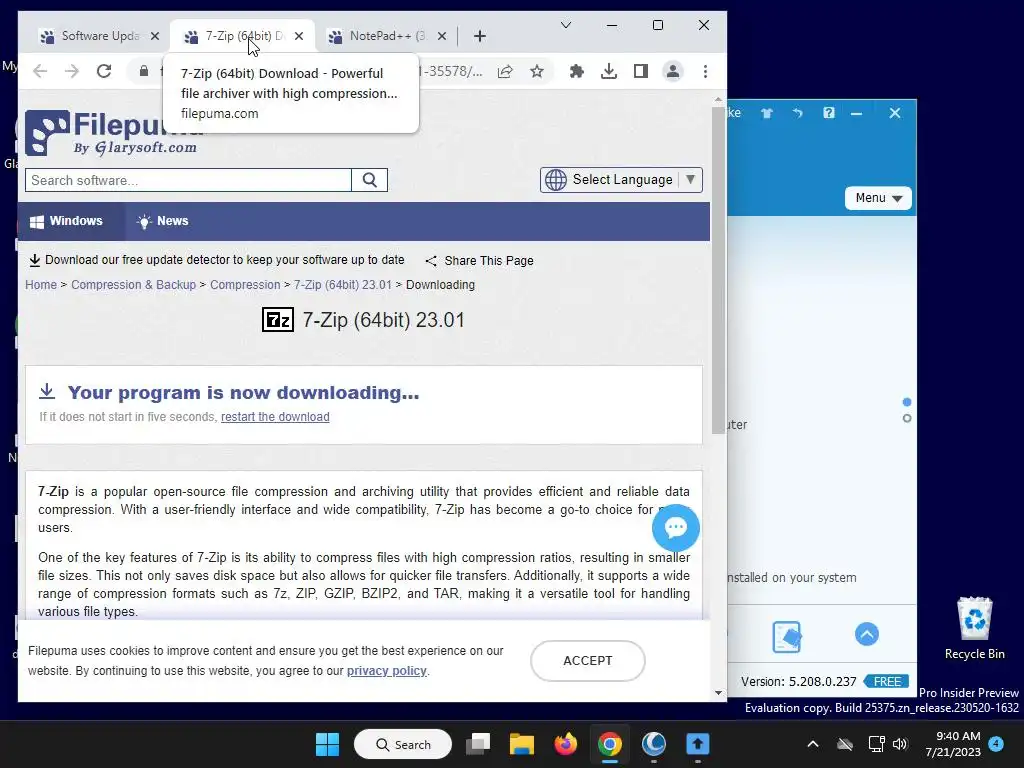Open the Windows menu on Filepuma
This screenshot has height=768, width=1024.
67,221
